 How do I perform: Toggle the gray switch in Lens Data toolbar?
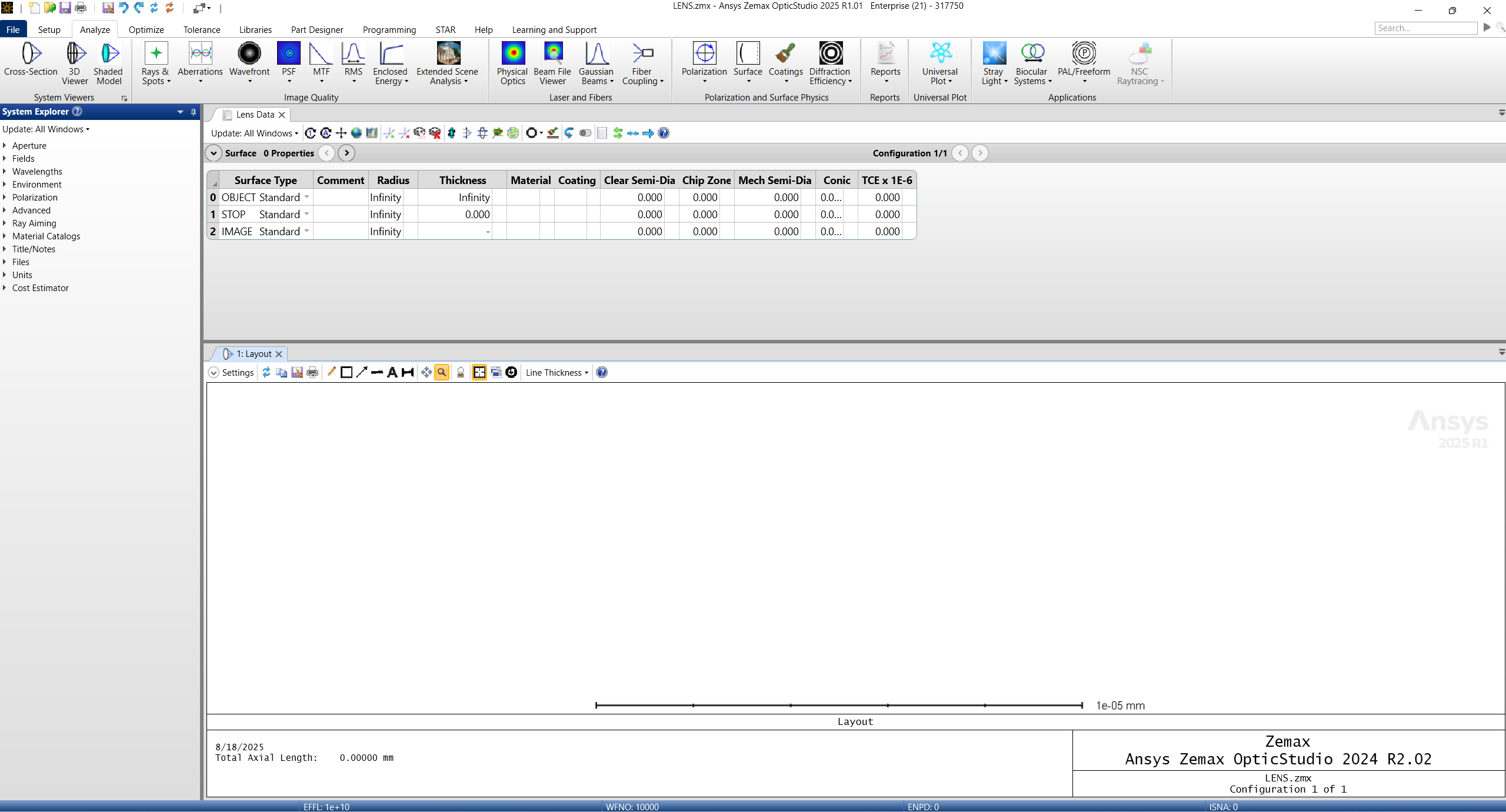coord(585,133)
